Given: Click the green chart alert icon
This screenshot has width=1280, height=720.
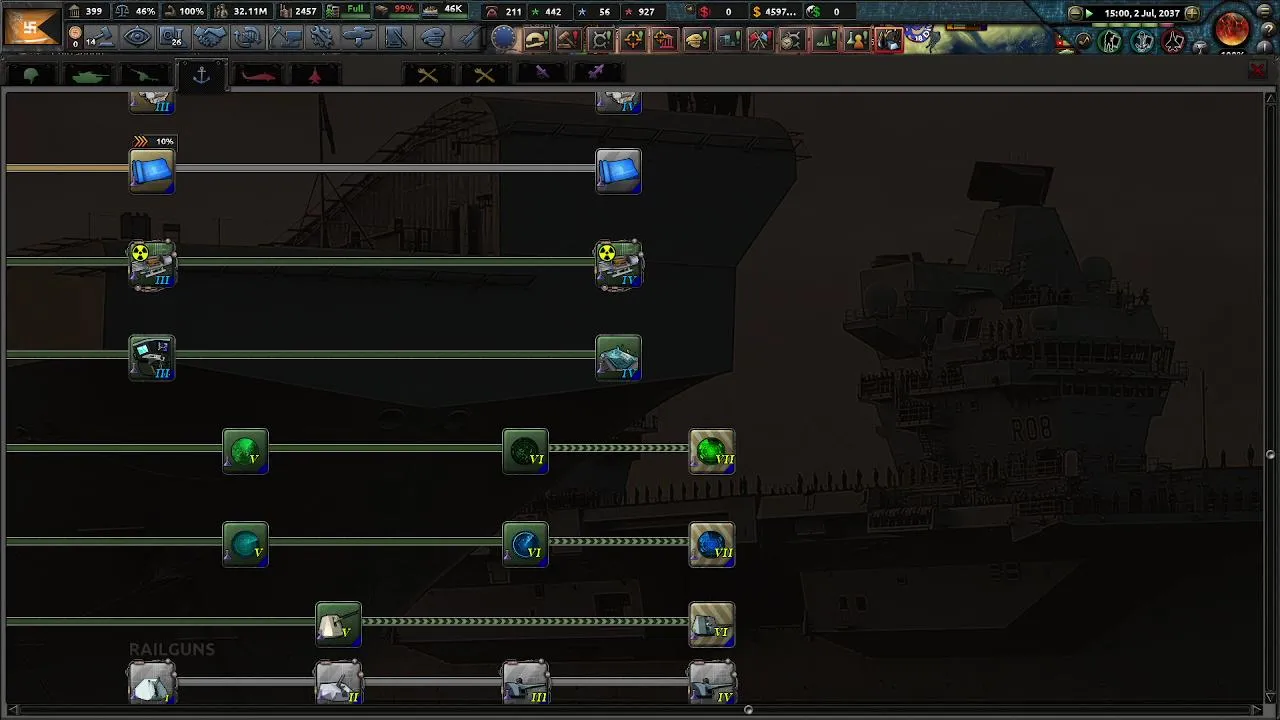Looking at the screenshot, I should click(x=825, y=40).
